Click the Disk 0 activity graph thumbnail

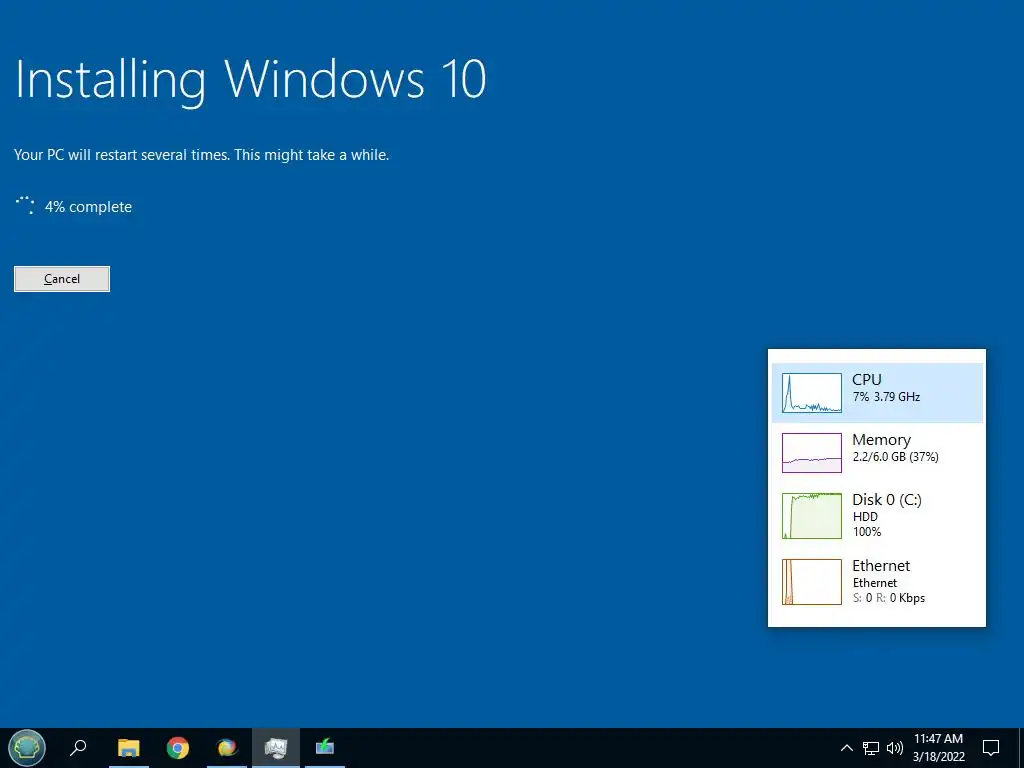tap(812, 516)
